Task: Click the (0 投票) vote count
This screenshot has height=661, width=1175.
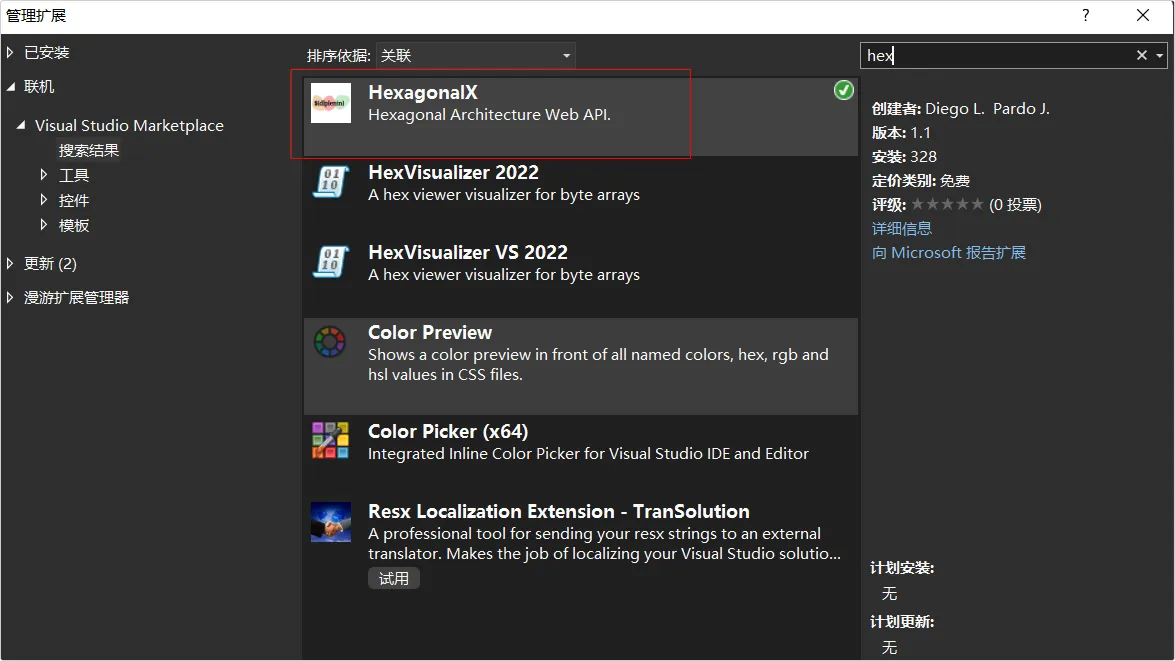Action: click(x=1015, y=205)
